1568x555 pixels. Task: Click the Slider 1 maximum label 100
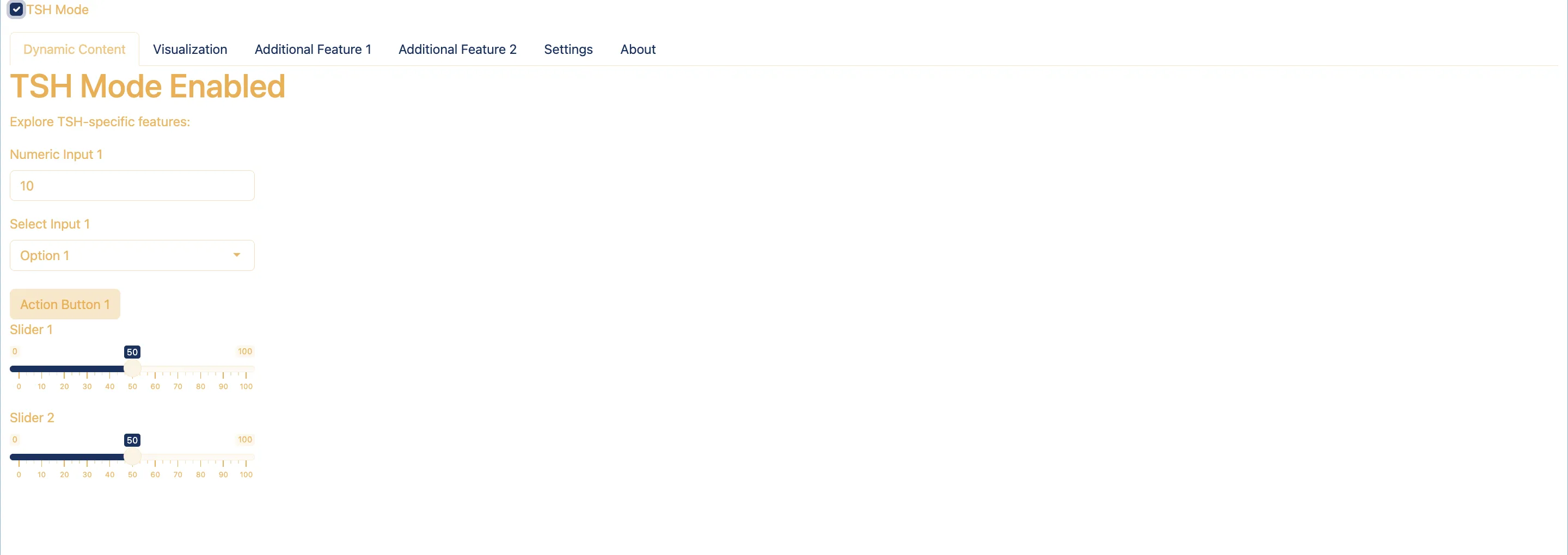[x=244, y=351]
